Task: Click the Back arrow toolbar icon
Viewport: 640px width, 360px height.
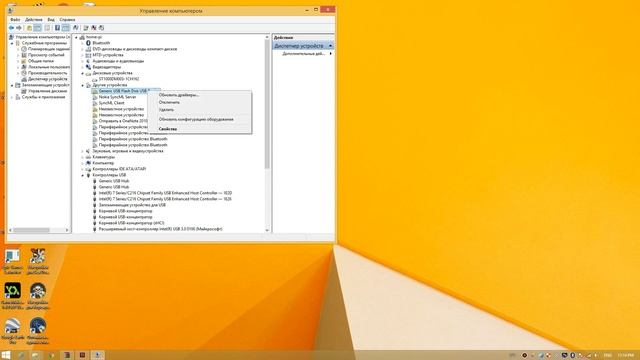Action: coord(11,28)
